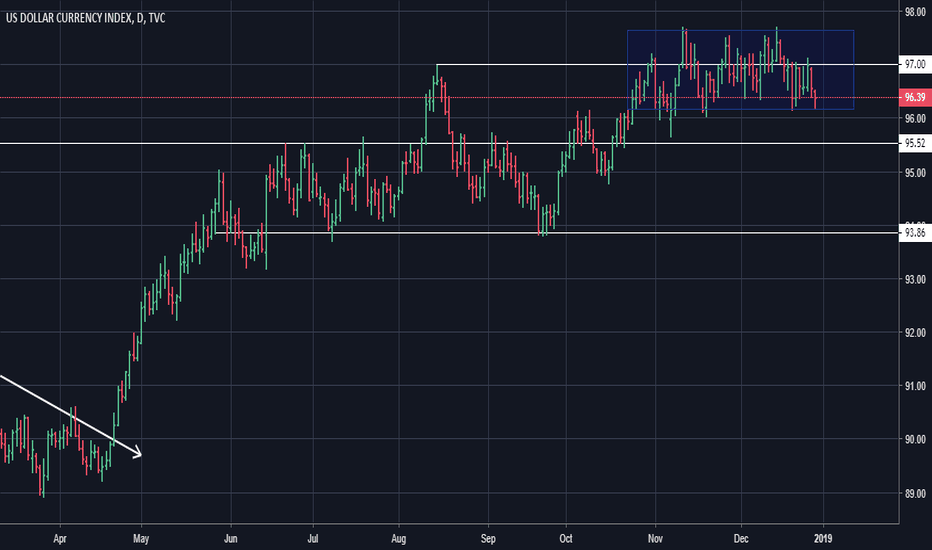Click the Nov label on time axis
932x550 pixels.
[655, 539]
